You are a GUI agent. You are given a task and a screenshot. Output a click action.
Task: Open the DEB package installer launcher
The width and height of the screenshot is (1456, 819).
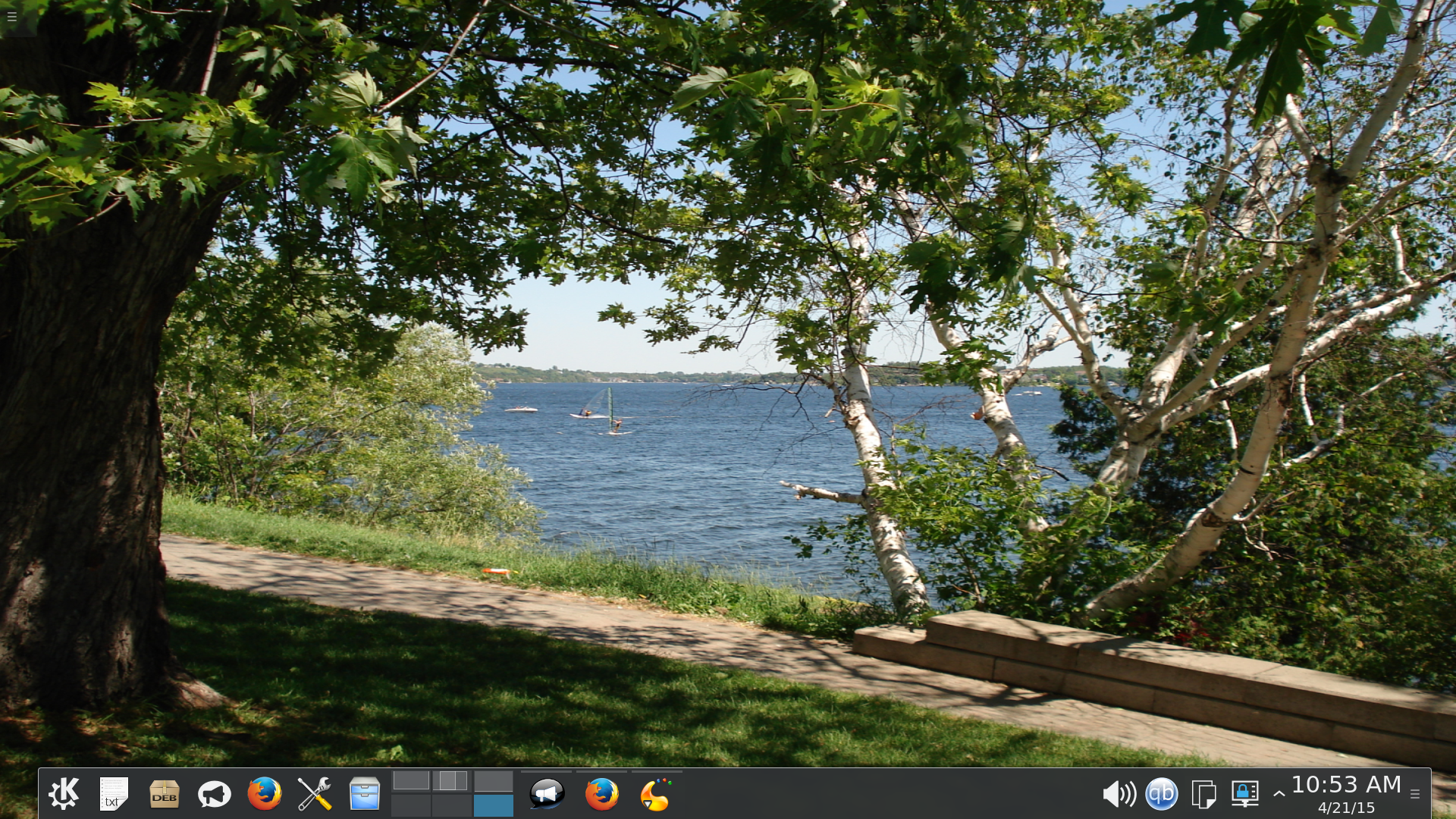pos(164,794)
